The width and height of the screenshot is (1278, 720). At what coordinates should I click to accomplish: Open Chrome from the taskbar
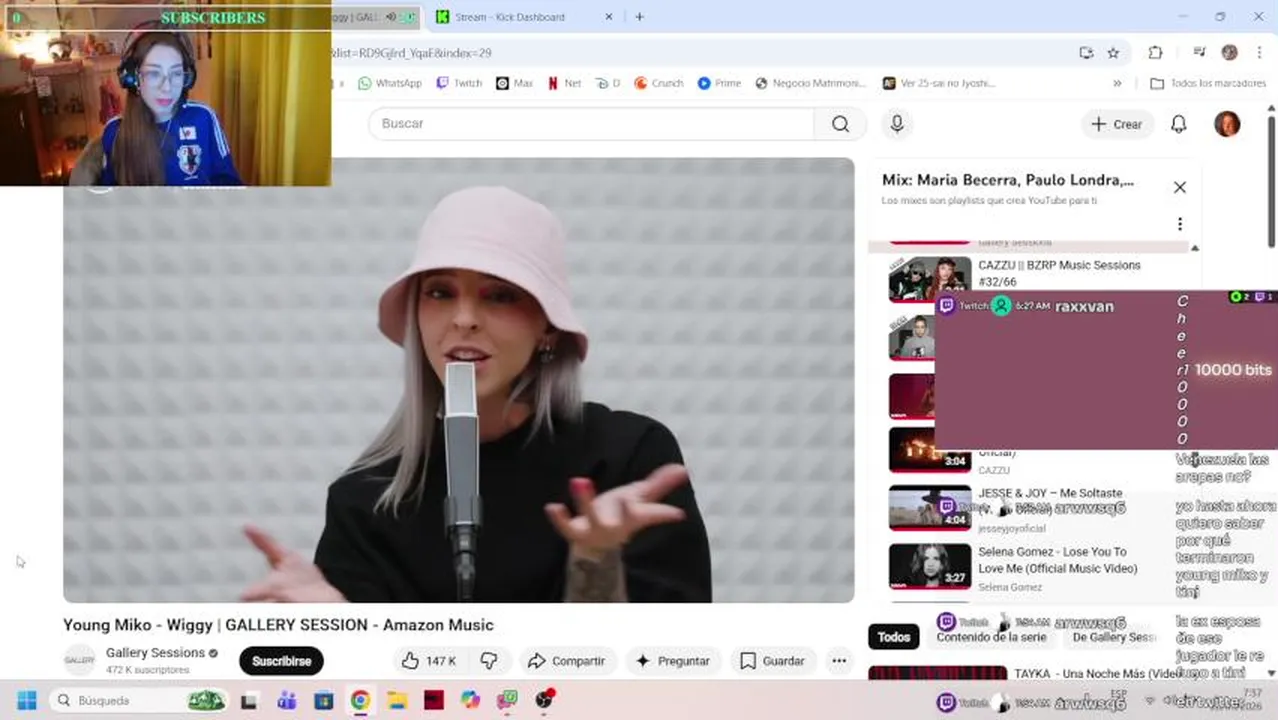click(x=360, y=700)
